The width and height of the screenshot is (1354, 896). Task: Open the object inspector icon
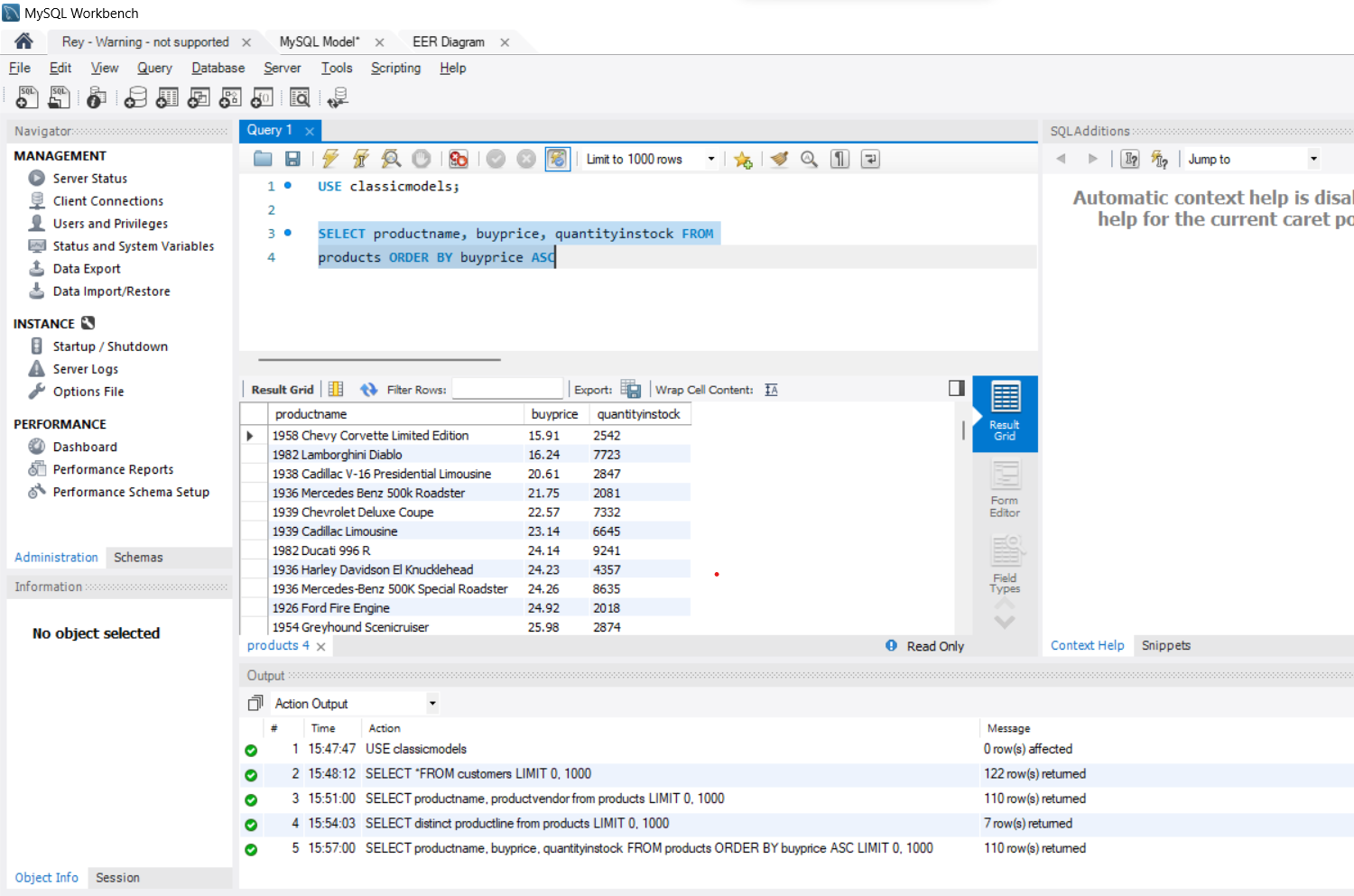click(97, 97)
